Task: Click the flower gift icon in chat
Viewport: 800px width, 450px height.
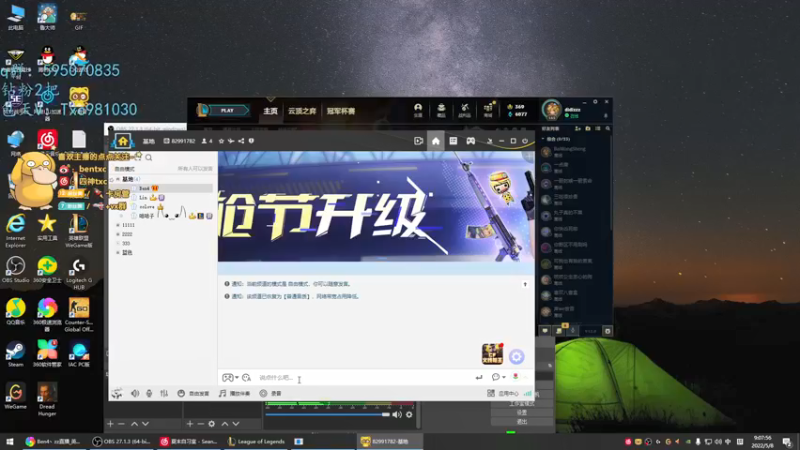Action: (x=515, y=377)
